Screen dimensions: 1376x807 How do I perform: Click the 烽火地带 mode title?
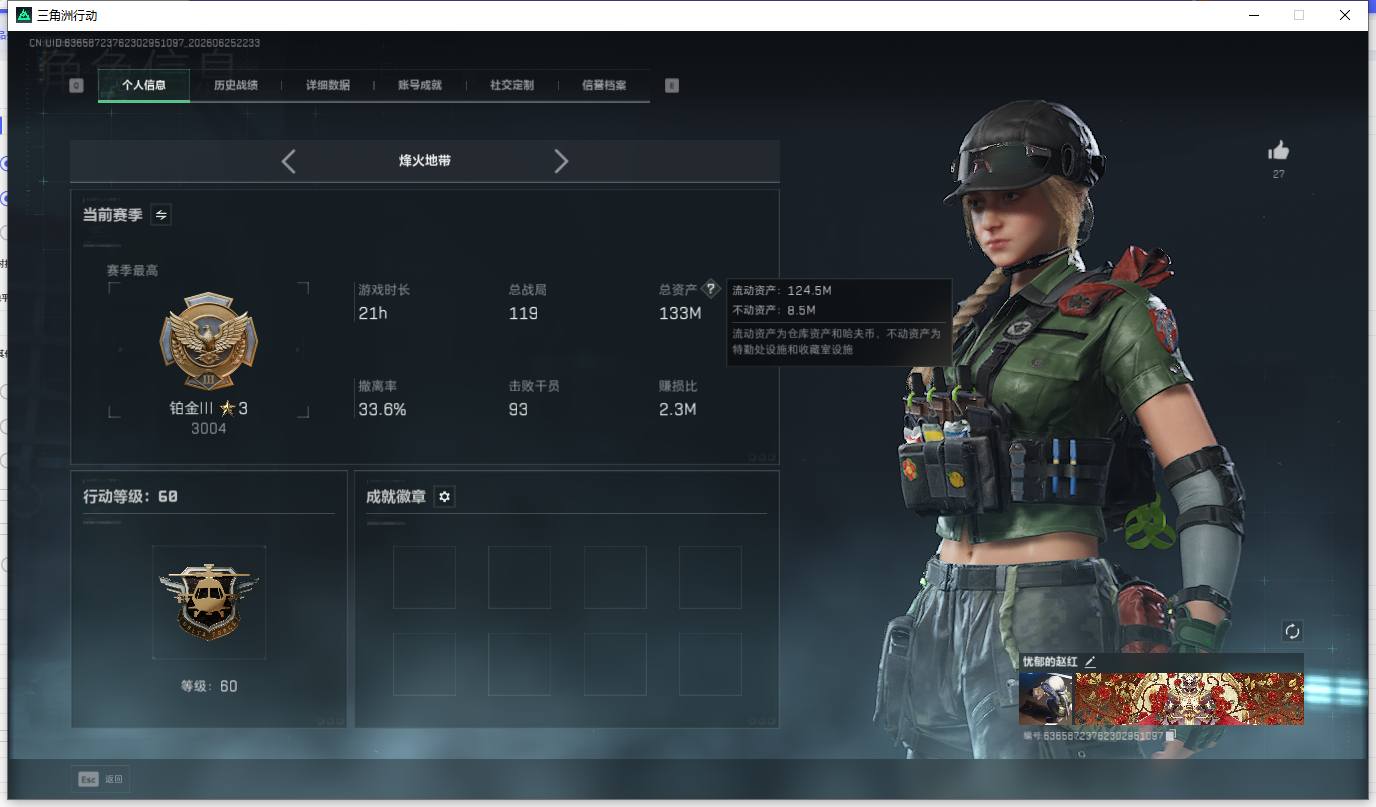coord(425,161)
